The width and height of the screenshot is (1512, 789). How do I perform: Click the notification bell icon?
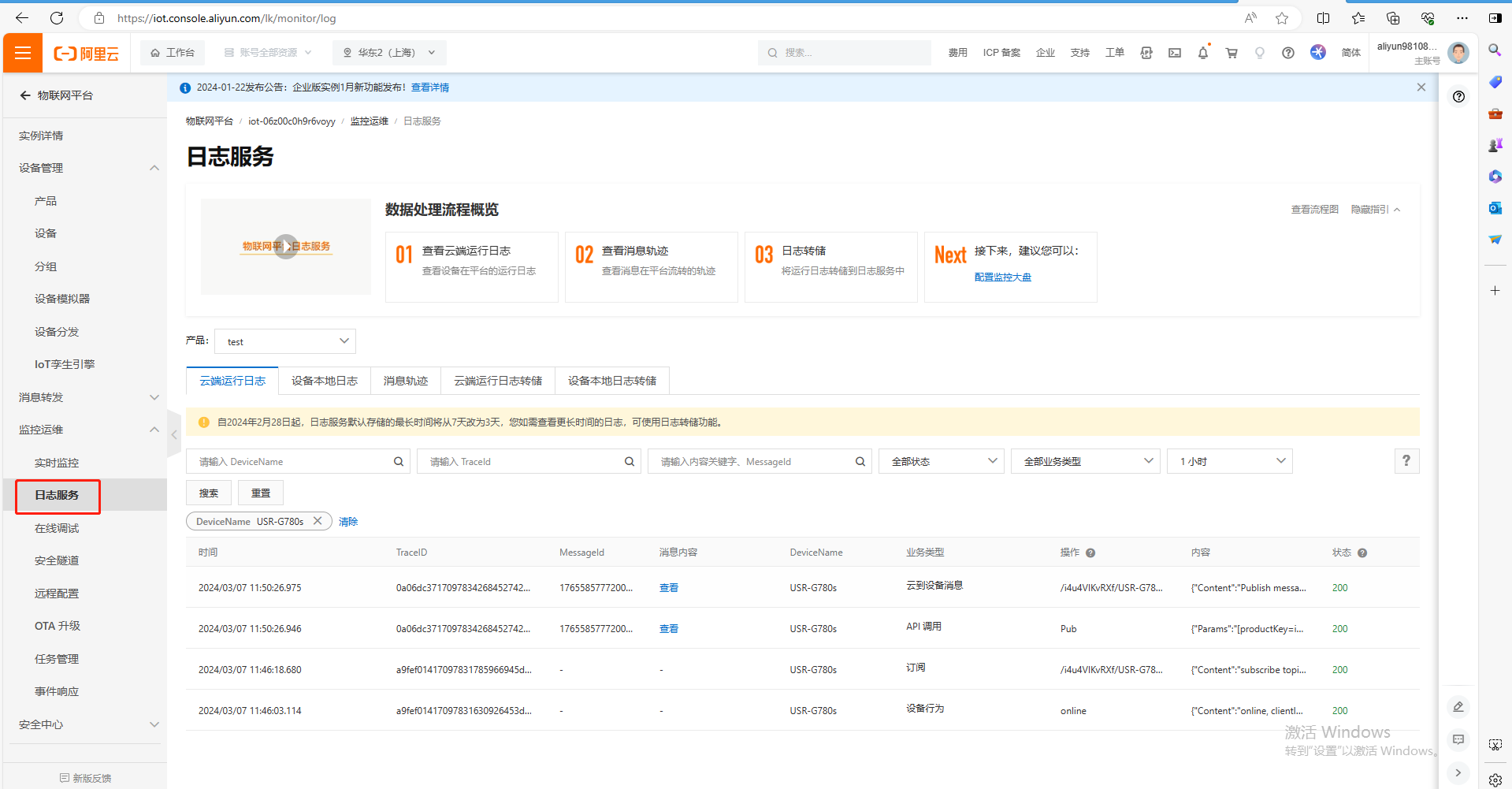(1202, 53)
